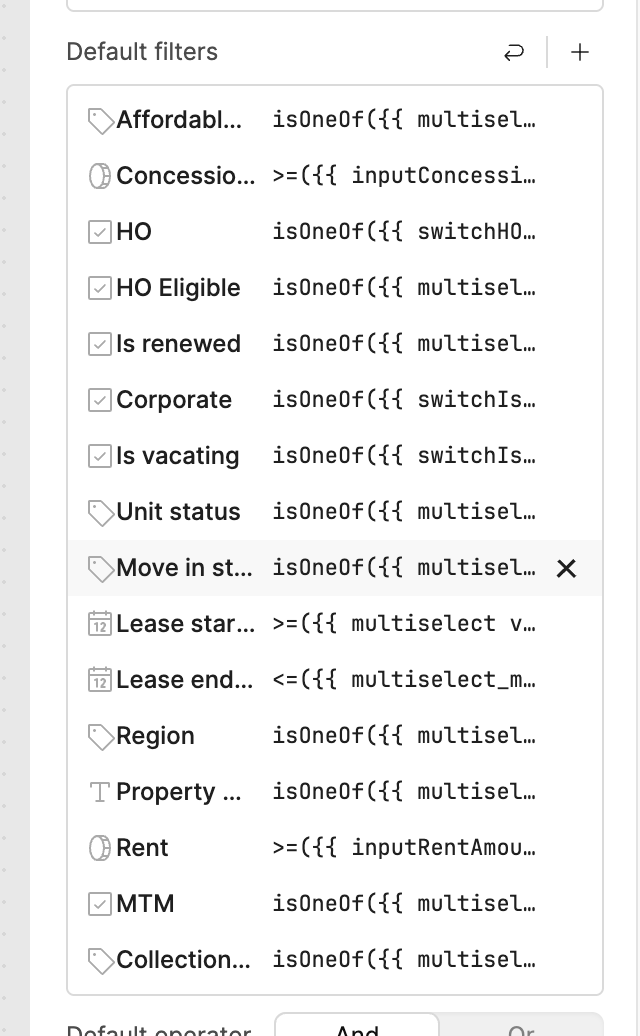Remove the Move in status filter with X

tap(566, 568)
